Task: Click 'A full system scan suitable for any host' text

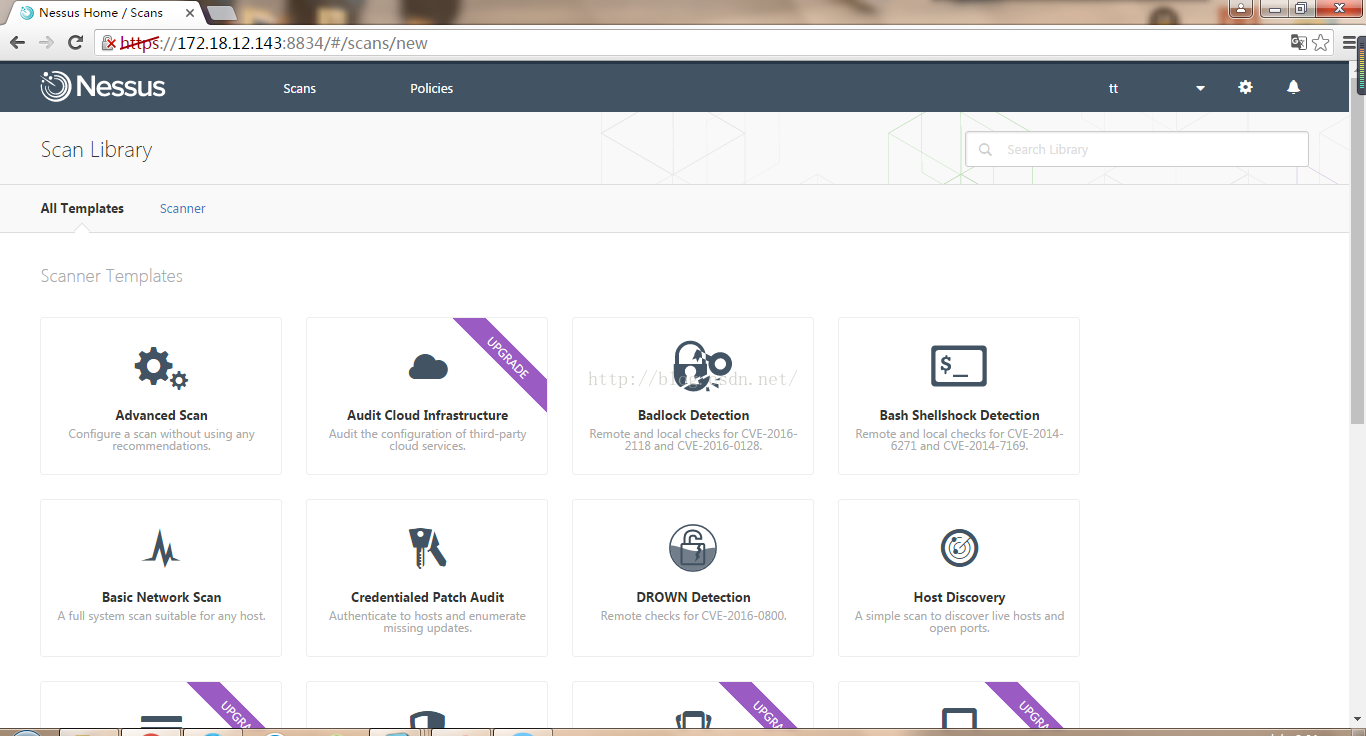Action: [x=161, y=616]
